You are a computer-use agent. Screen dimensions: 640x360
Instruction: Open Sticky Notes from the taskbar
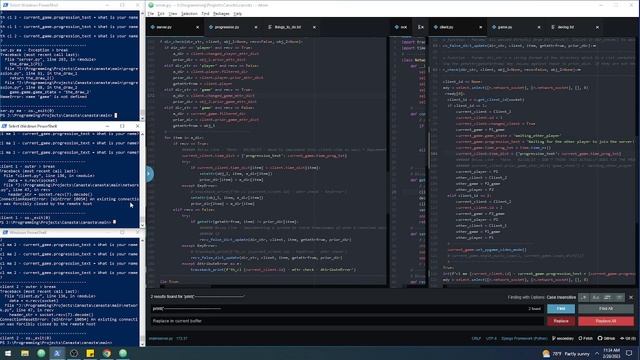90,353
